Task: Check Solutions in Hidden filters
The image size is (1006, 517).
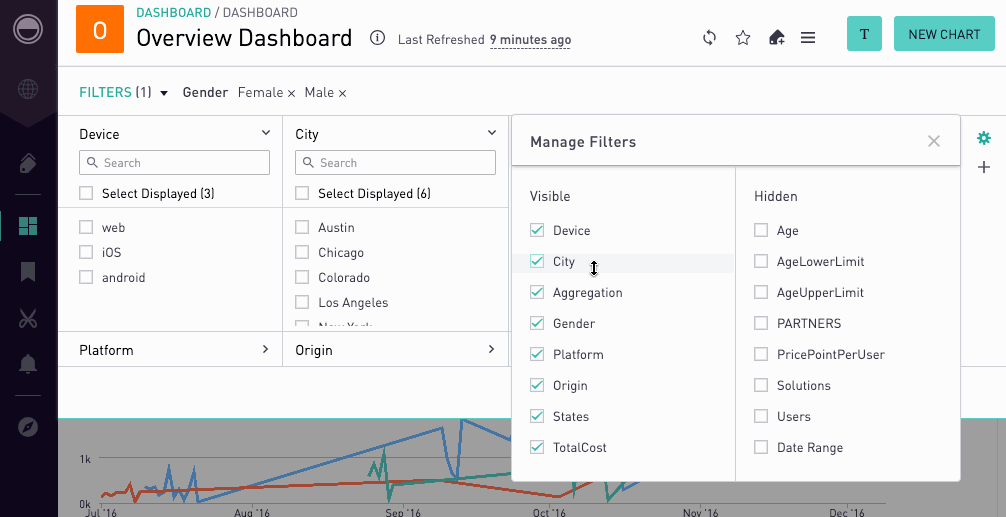Action: click(x=761, y=385)
